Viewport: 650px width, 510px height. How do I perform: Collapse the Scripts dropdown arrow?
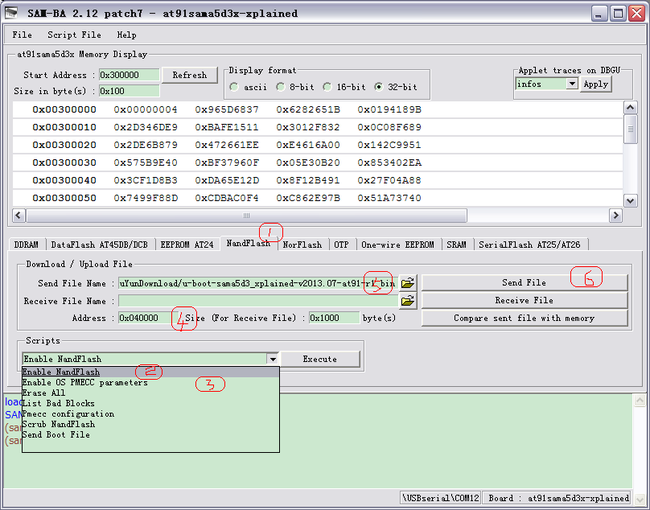click(272, 359)
